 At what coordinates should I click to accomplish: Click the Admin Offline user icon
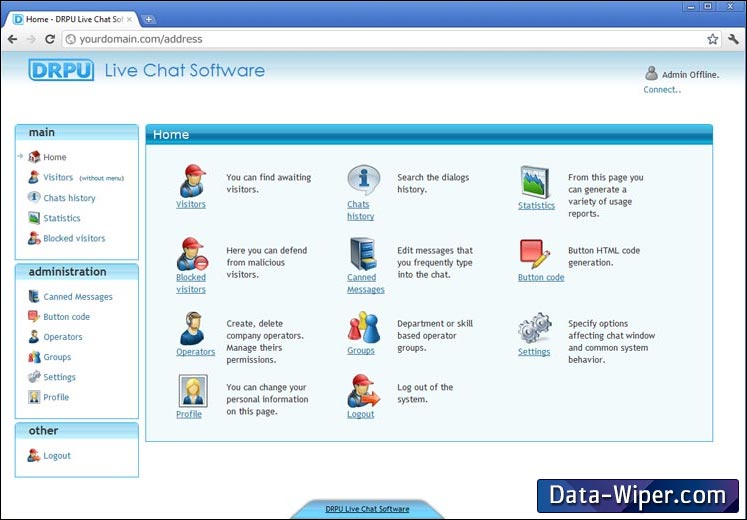(x=651, y=73)
